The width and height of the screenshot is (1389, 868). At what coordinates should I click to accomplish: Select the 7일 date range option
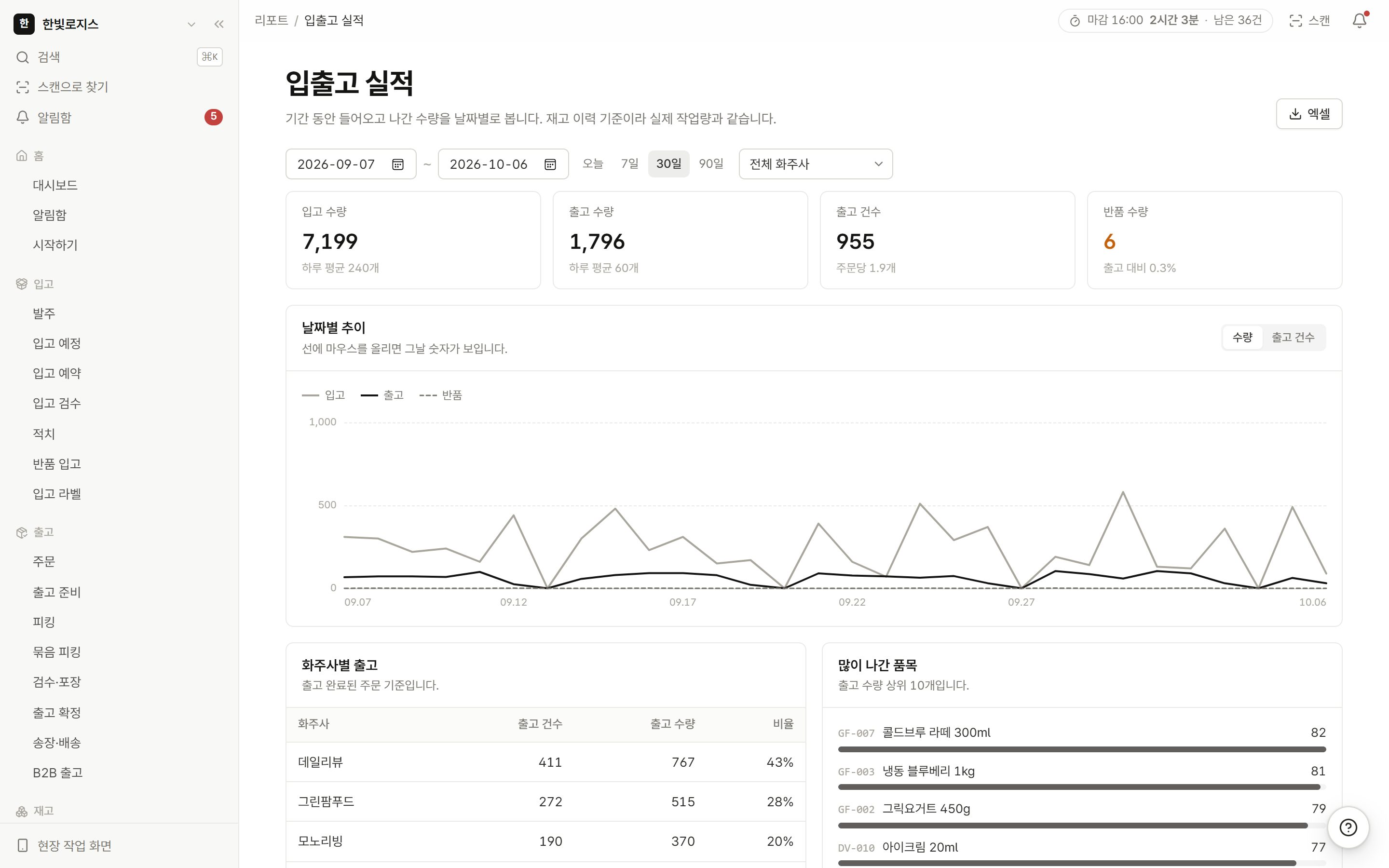tap(630, 163)
